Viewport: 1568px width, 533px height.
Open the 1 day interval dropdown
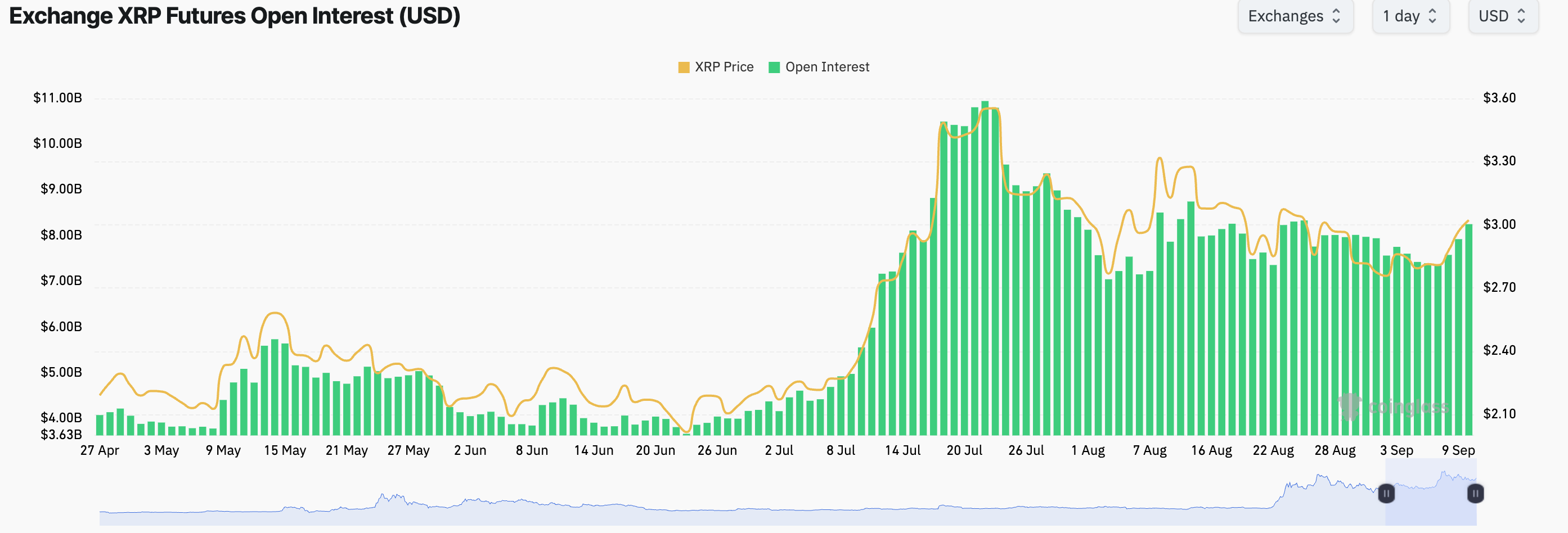(x=1410, y=16)
